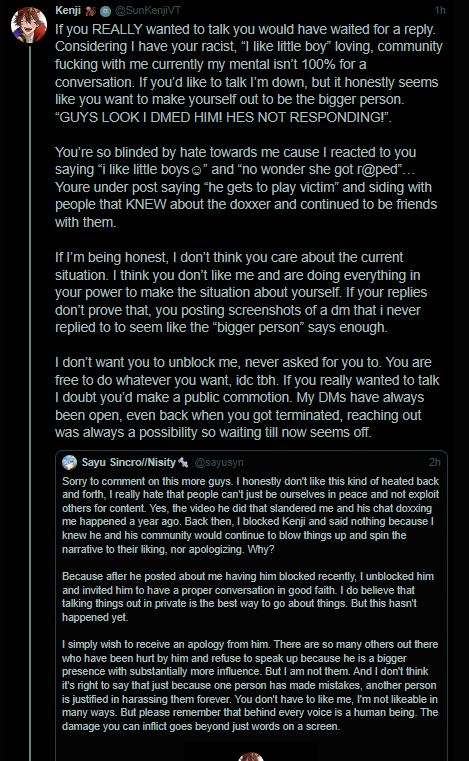Click quoted paragraph 'Because after he posted about me'
This screenshot has width=469, height=761.
tap(248, 596)
